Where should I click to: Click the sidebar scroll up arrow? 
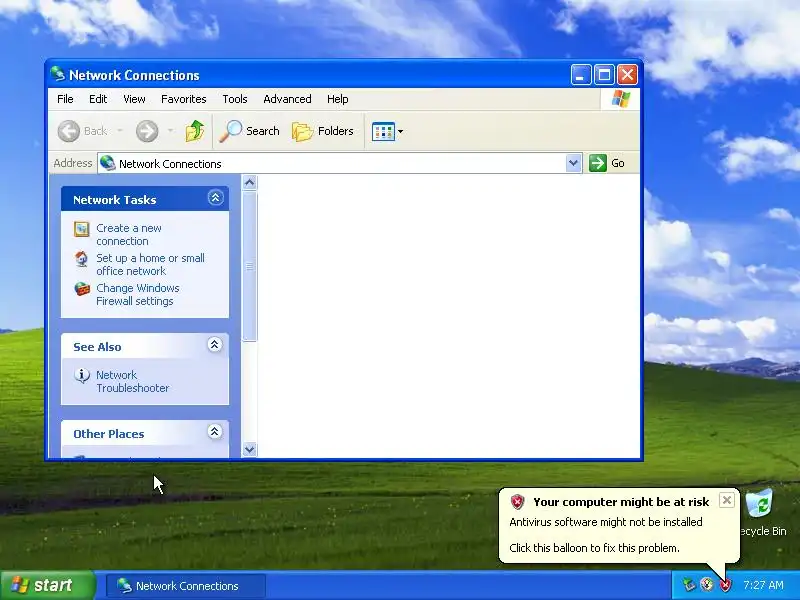[249, 182]
